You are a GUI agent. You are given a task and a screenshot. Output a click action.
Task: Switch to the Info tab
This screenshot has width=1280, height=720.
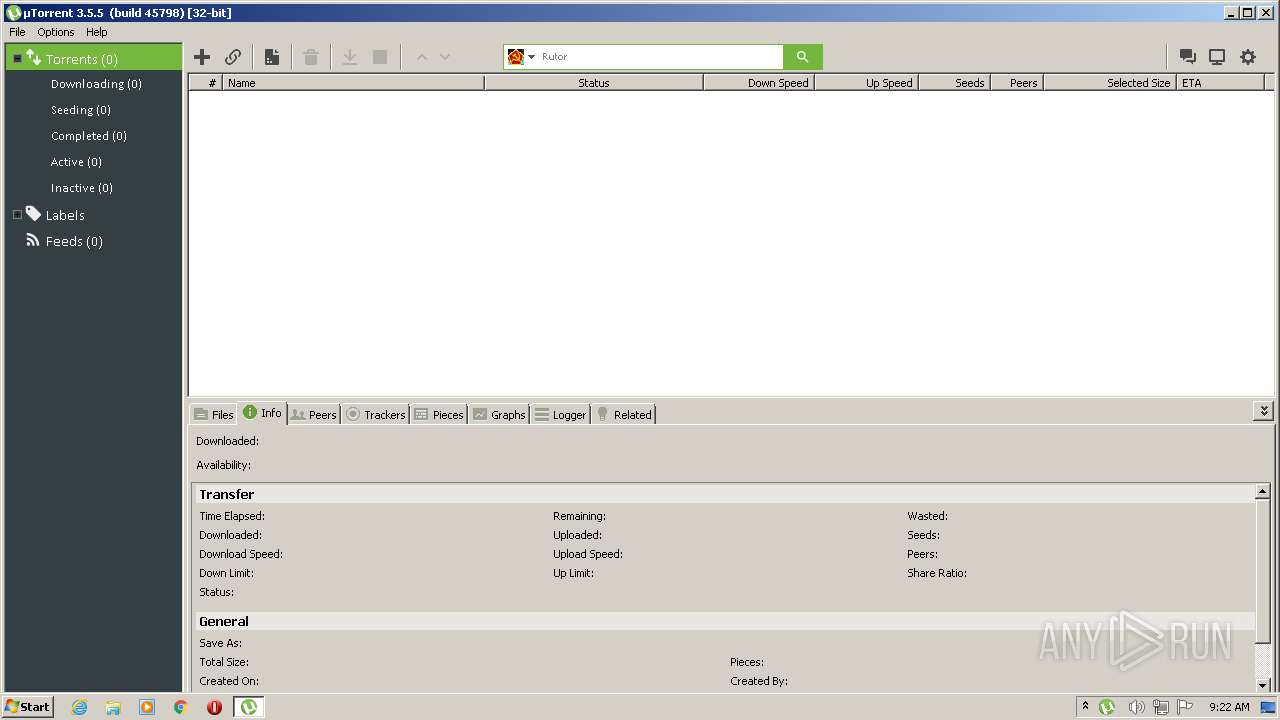(x=262, y=413)
